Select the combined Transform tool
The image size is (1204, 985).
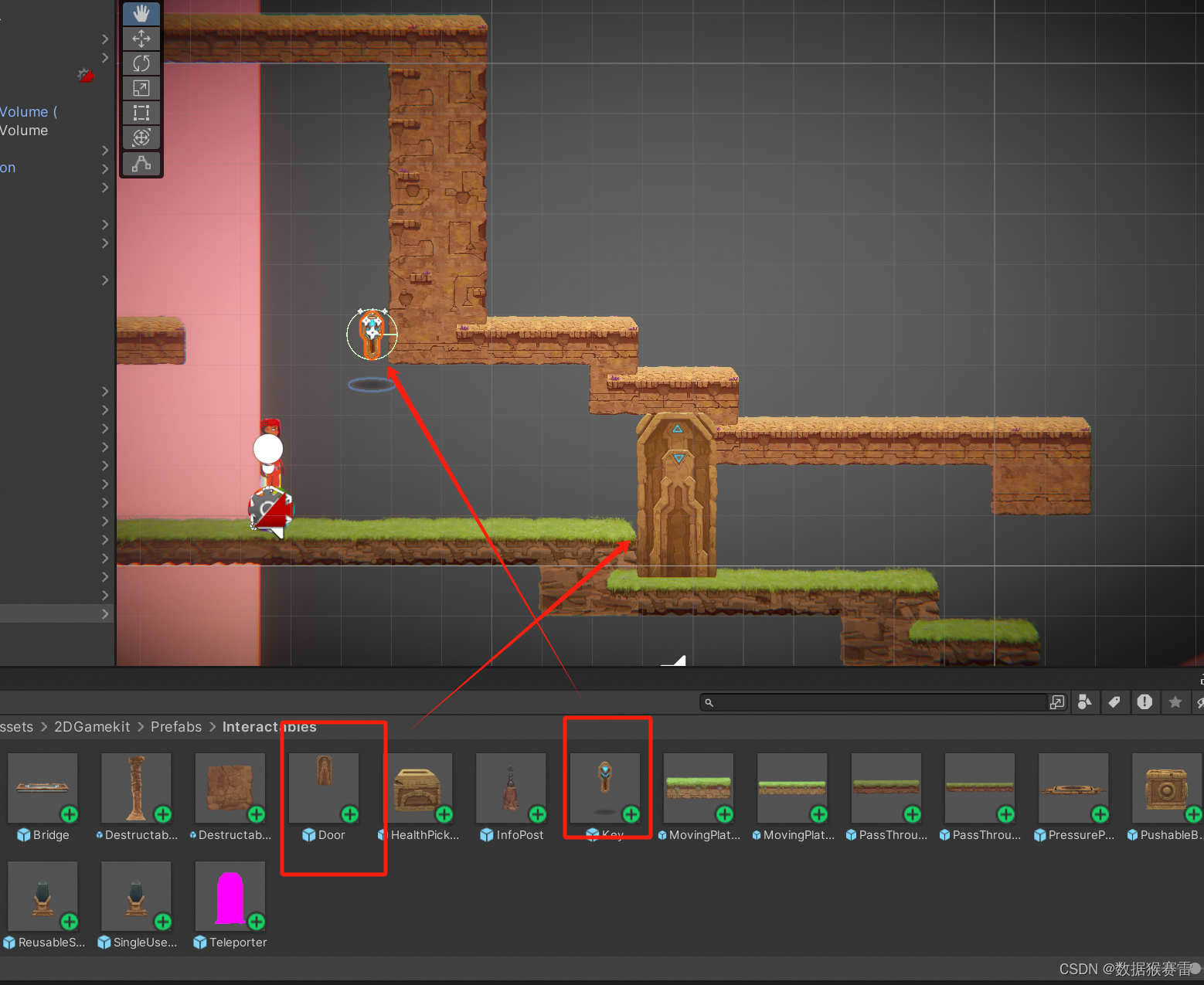click(x=141, y=138)
